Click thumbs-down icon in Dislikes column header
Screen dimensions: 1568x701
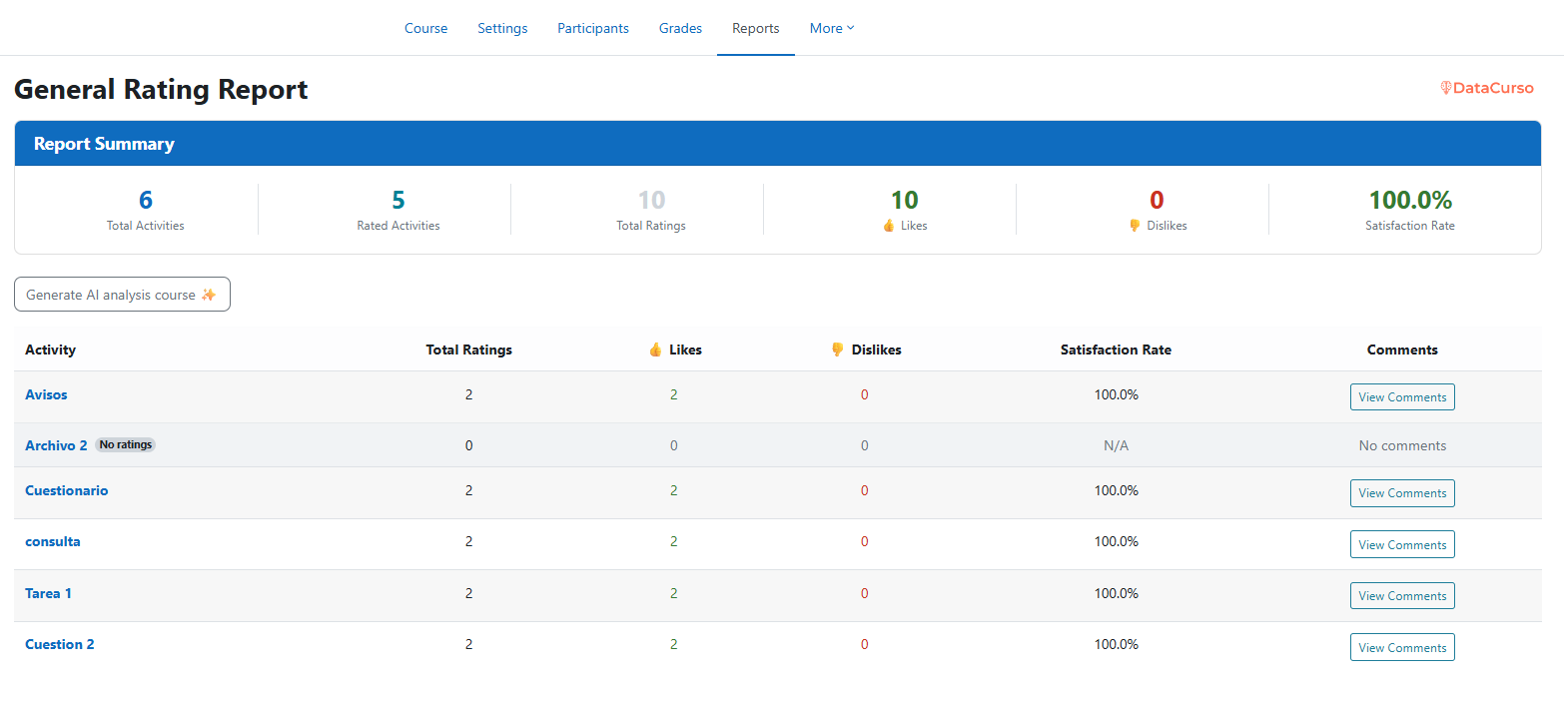click(837, 350)
